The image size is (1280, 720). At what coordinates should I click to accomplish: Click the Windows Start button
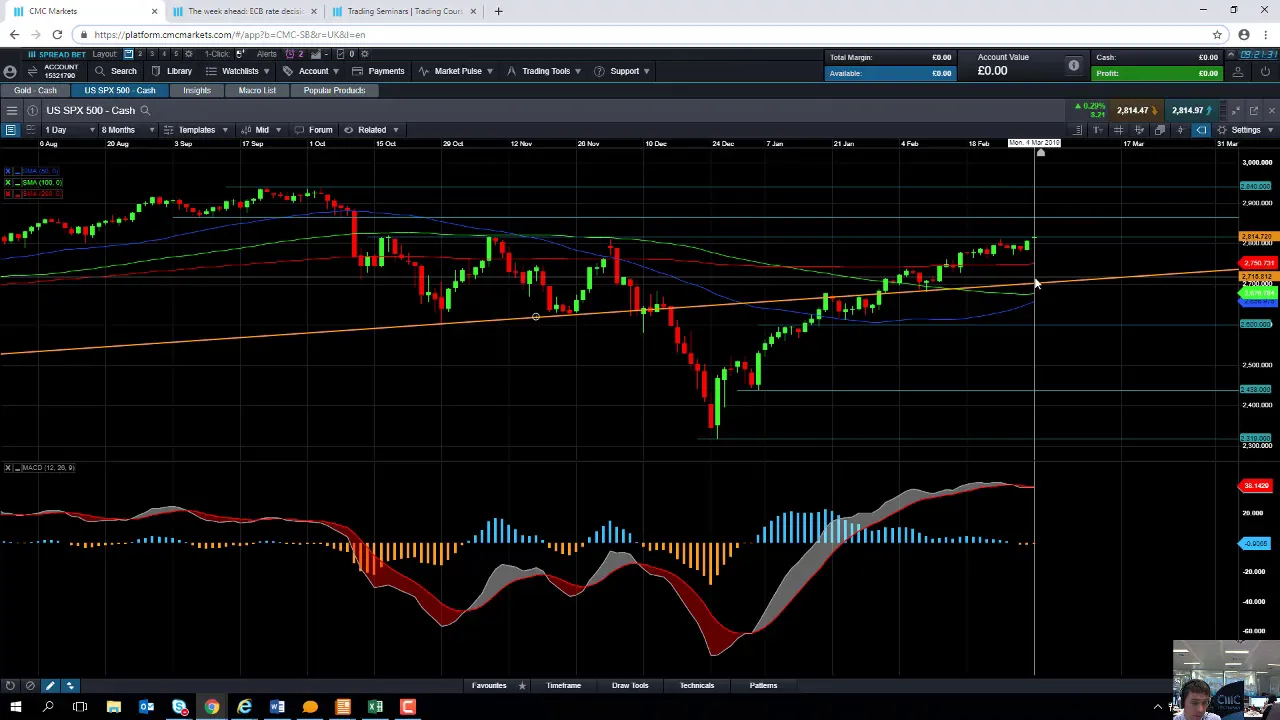tap(15, 708)
